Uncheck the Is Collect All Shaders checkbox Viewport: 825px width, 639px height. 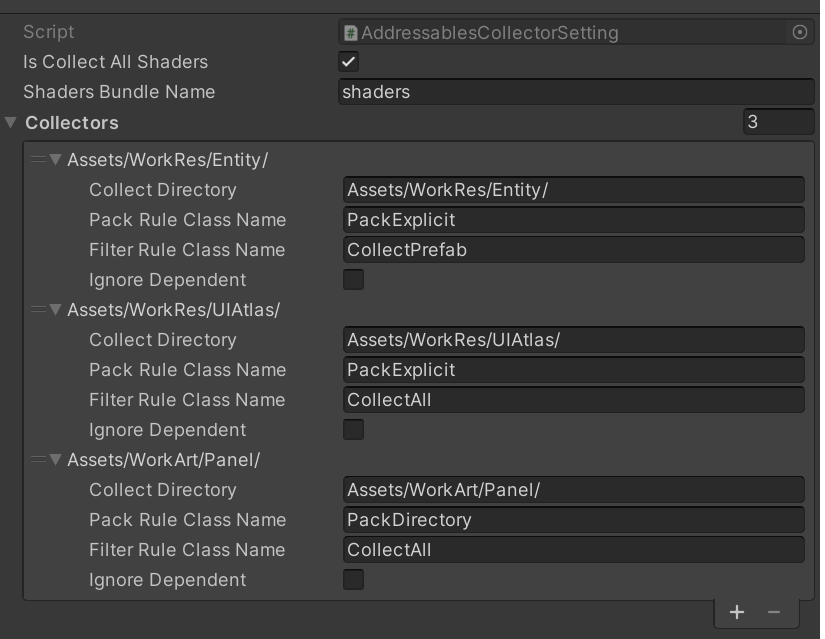(x=349, y=62)
